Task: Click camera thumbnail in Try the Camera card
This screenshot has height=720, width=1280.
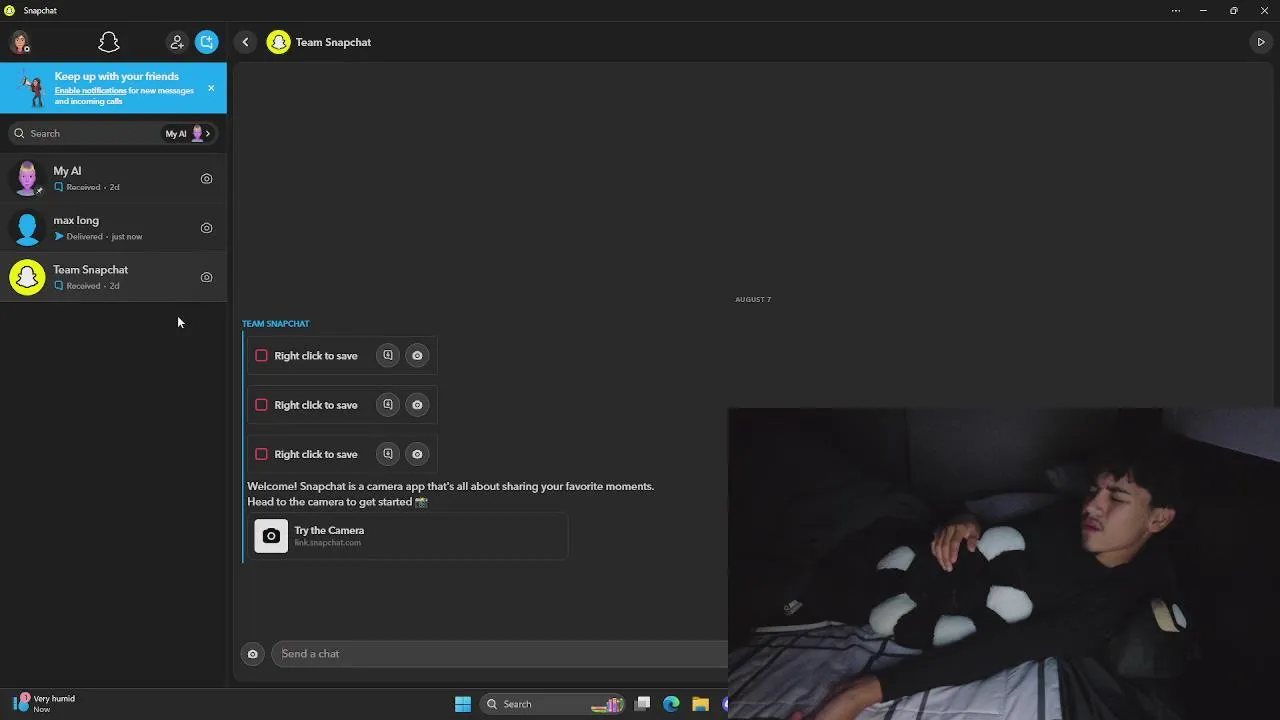Action: click(x=271, y=536)
